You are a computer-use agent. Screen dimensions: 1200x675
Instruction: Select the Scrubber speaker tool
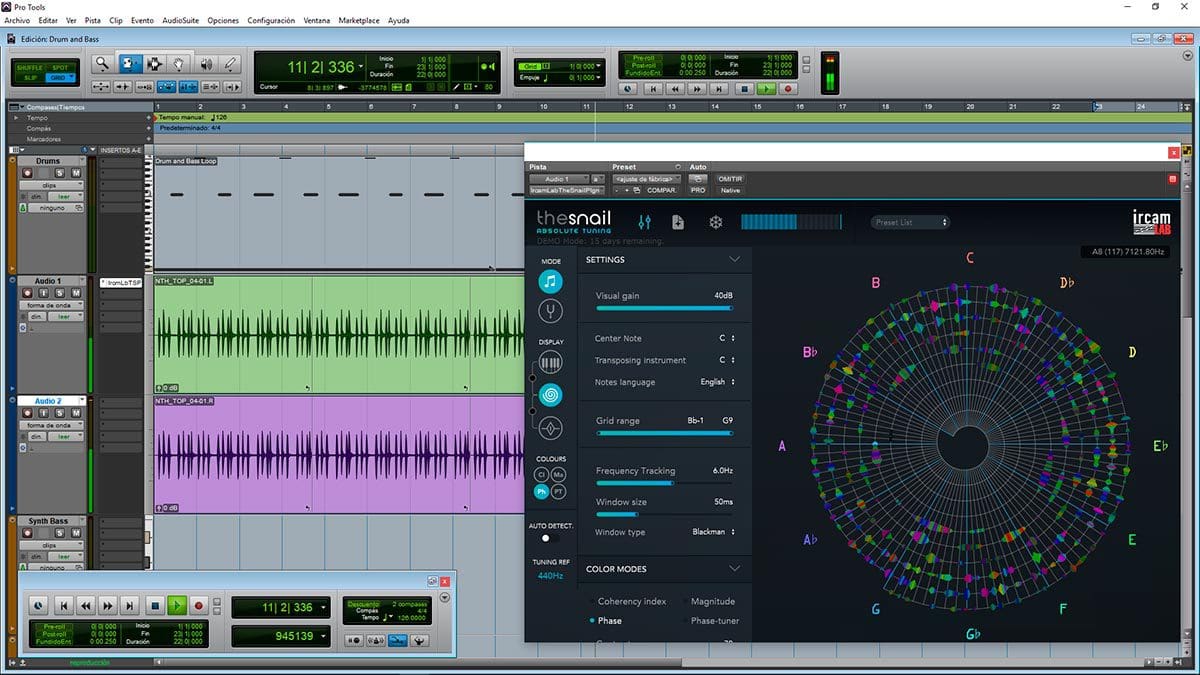[206, 64]
